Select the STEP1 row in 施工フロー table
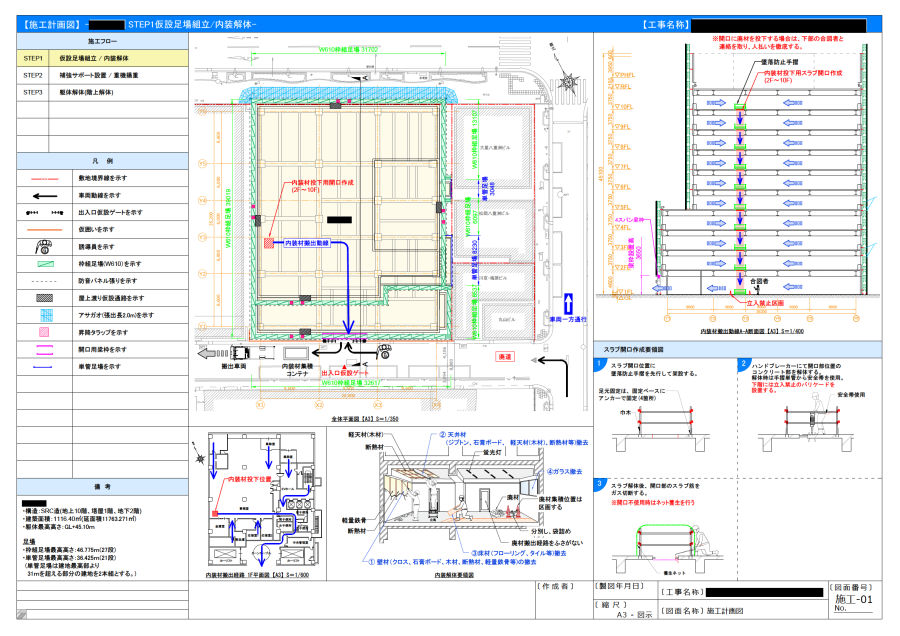The image size is (900, 636). [102, 59]
